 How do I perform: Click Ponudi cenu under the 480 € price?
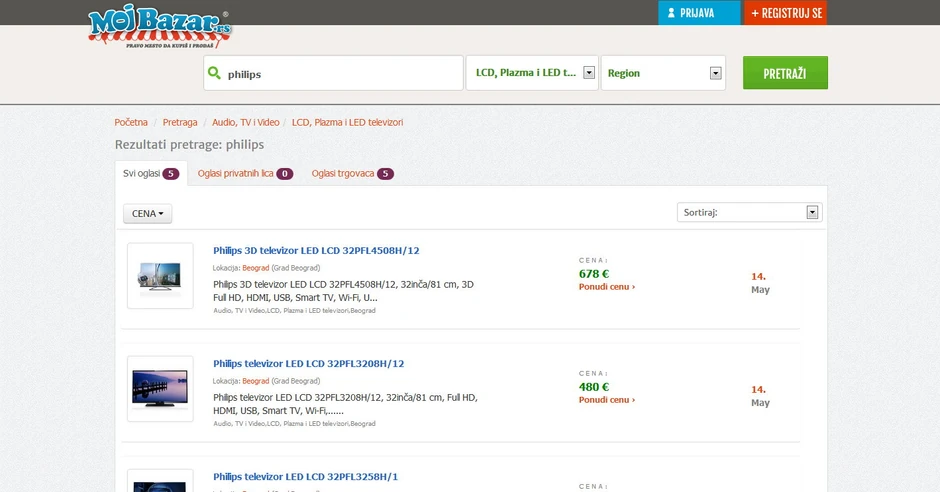tap(607, 400)
